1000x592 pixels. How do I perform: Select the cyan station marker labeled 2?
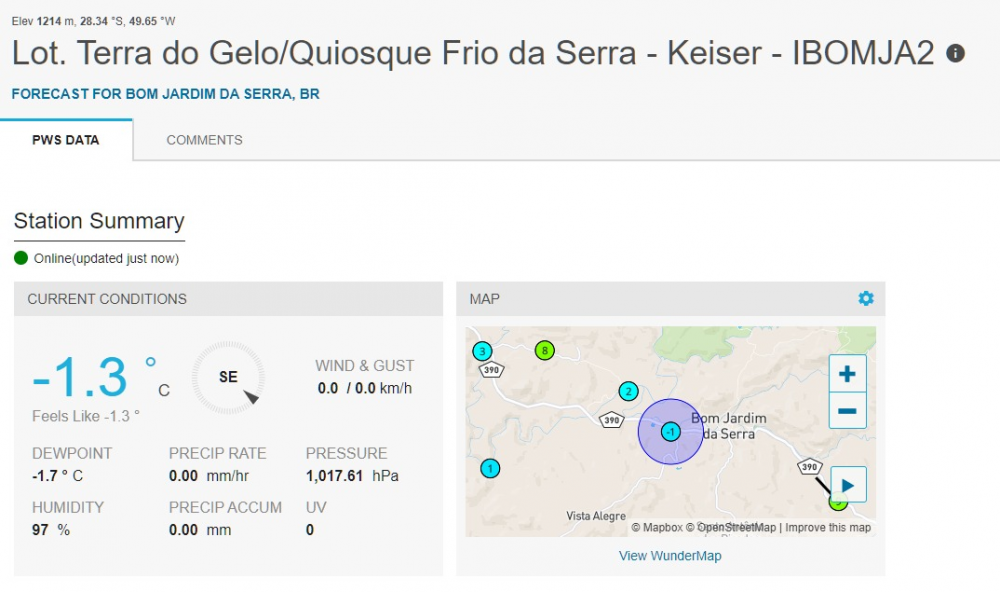[628, 391]
